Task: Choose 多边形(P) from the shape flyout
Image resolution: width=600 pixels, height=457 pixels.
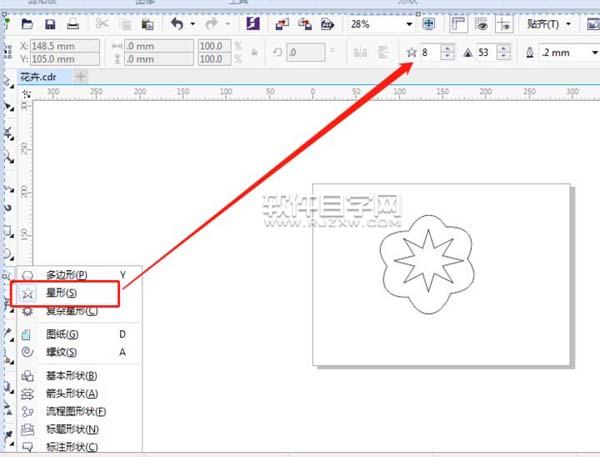Action: point(67,274)
